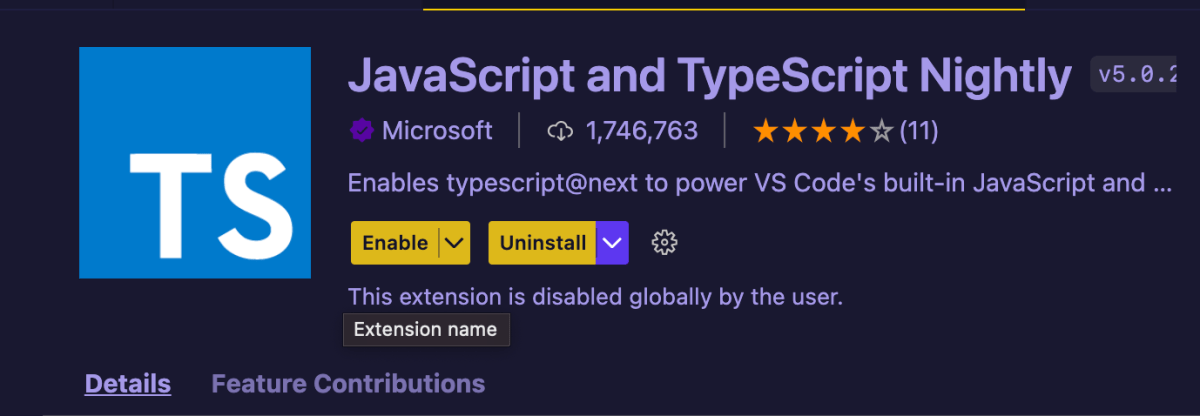Click the Microsoft publisher link

click(x=437, y=131)
